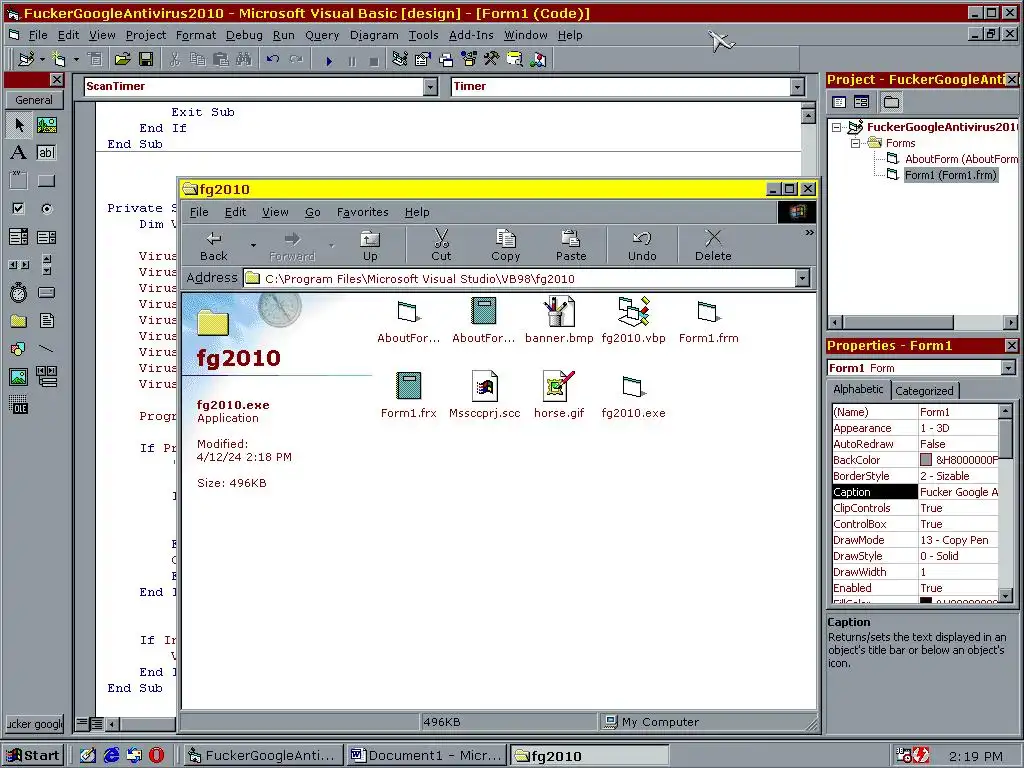The height and width of the screenshot is (768, 1024).
Task: Open the Go menu in fg2010 window
Action: point(313,212)
